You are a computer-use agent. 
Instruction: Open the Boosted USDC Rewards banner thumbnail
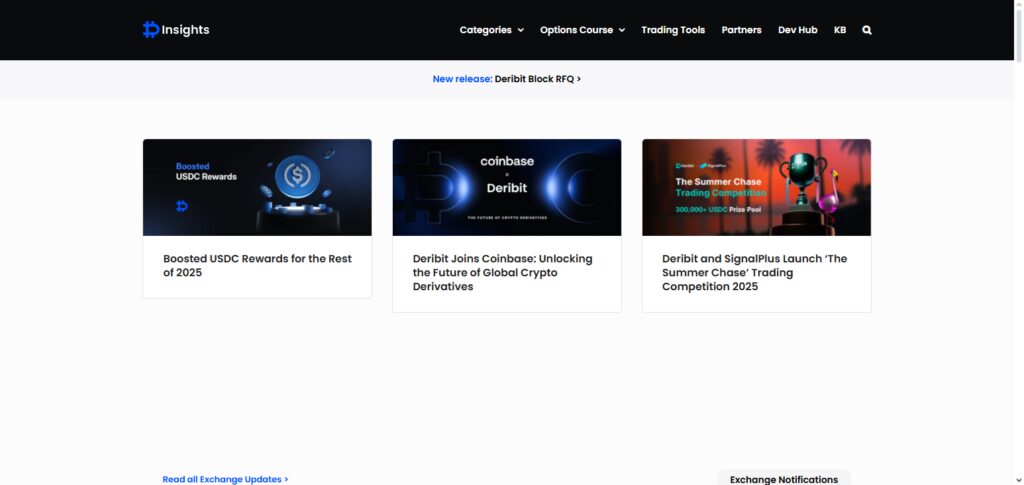tap(257, 187)
